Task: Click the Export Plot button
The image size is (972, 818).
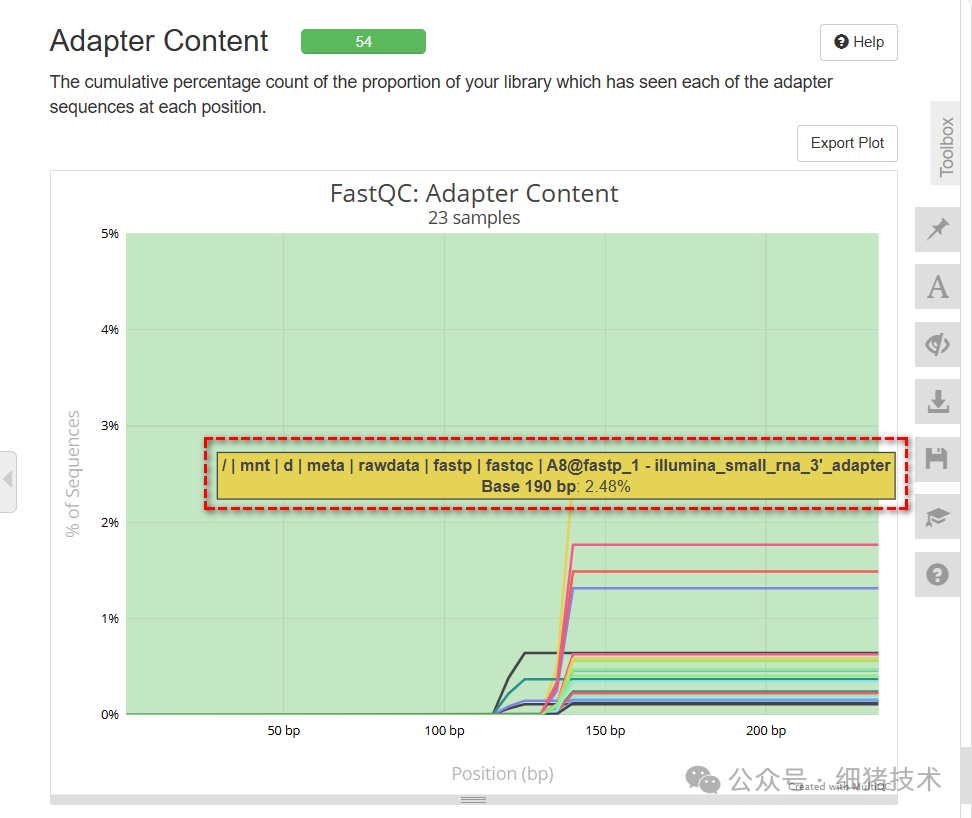Action: point(847,143)
